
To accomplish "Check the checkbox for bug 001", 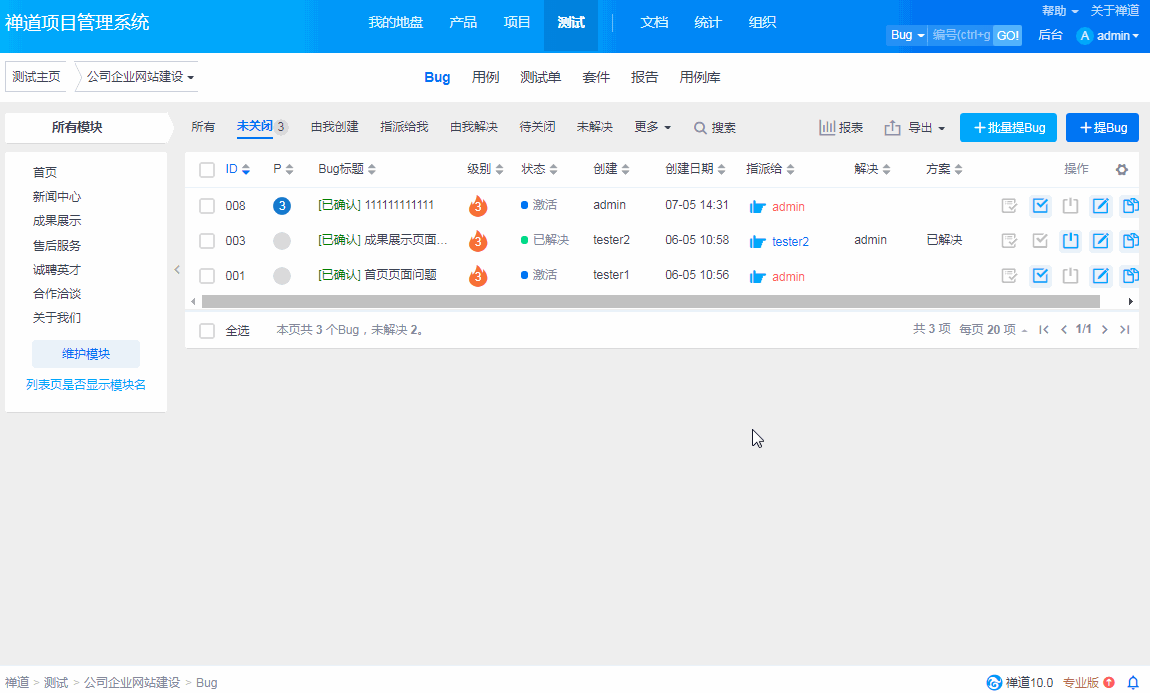I will (207, 276).
